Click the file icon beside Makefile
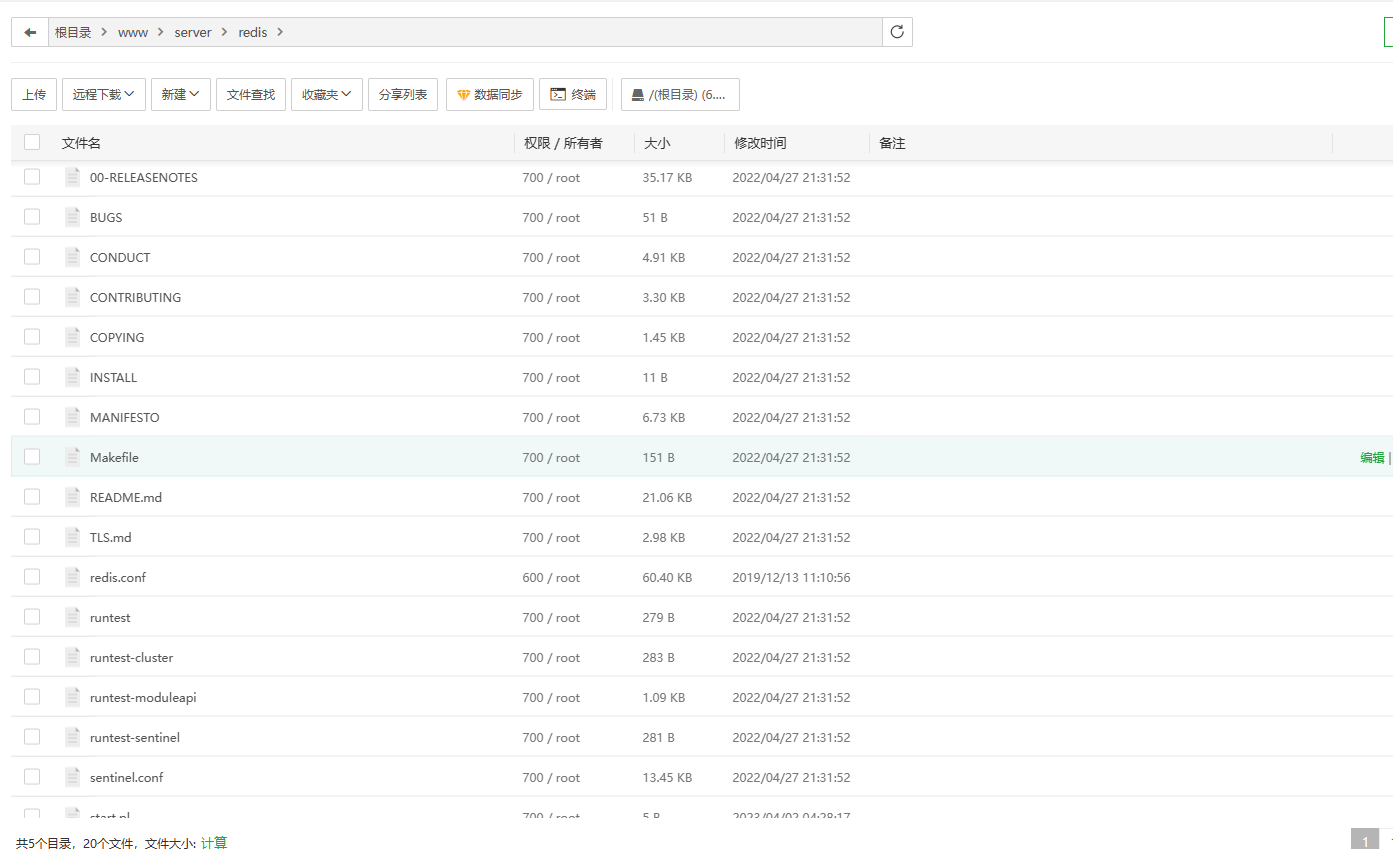This screenshot has height=849, width=1393. (x=72, y=457)
